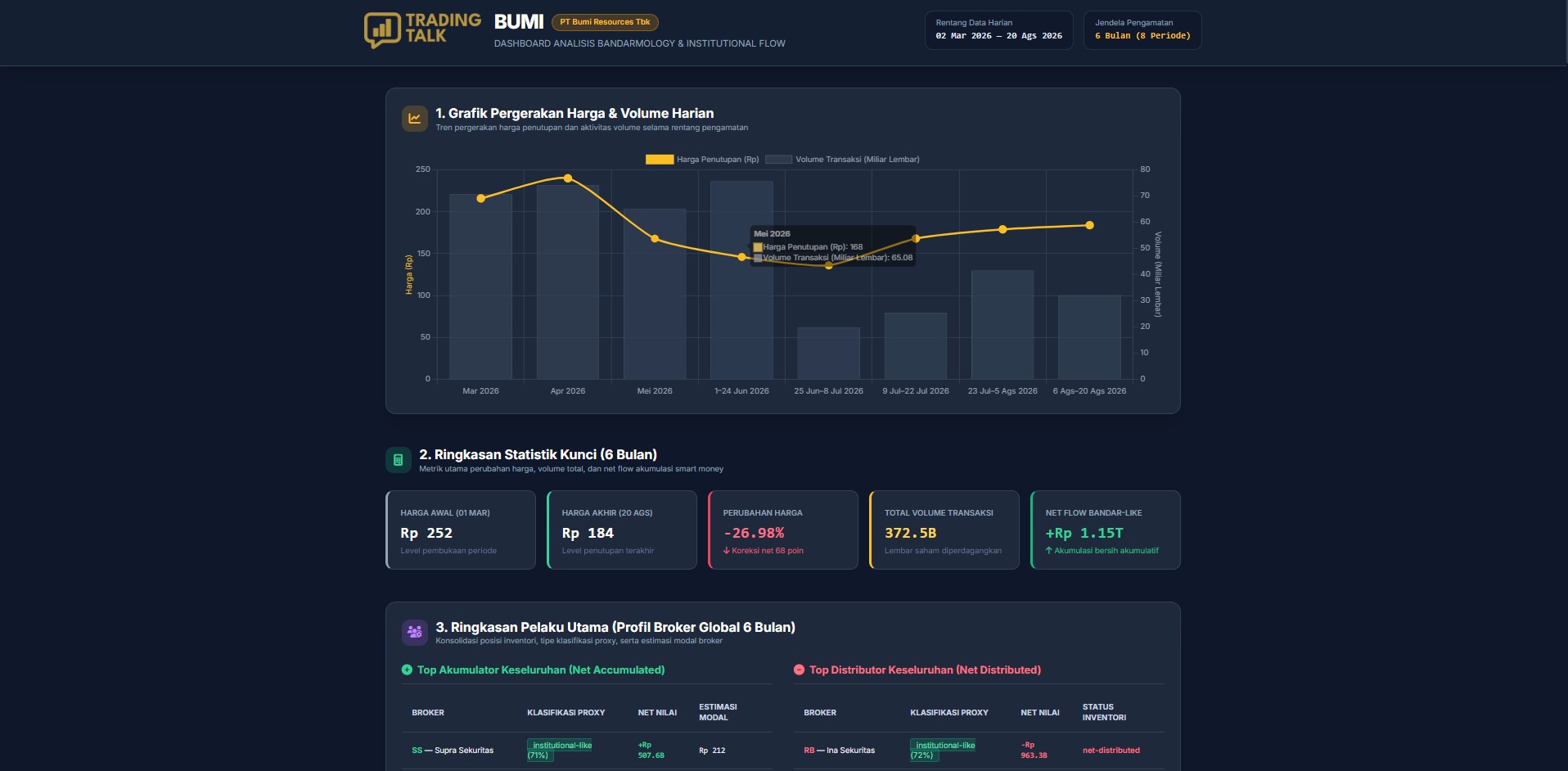The height and width of the screenshot is (771, 1568).
Task: Click the ESTIMASI MODAL column header
Action: point(718,712)
